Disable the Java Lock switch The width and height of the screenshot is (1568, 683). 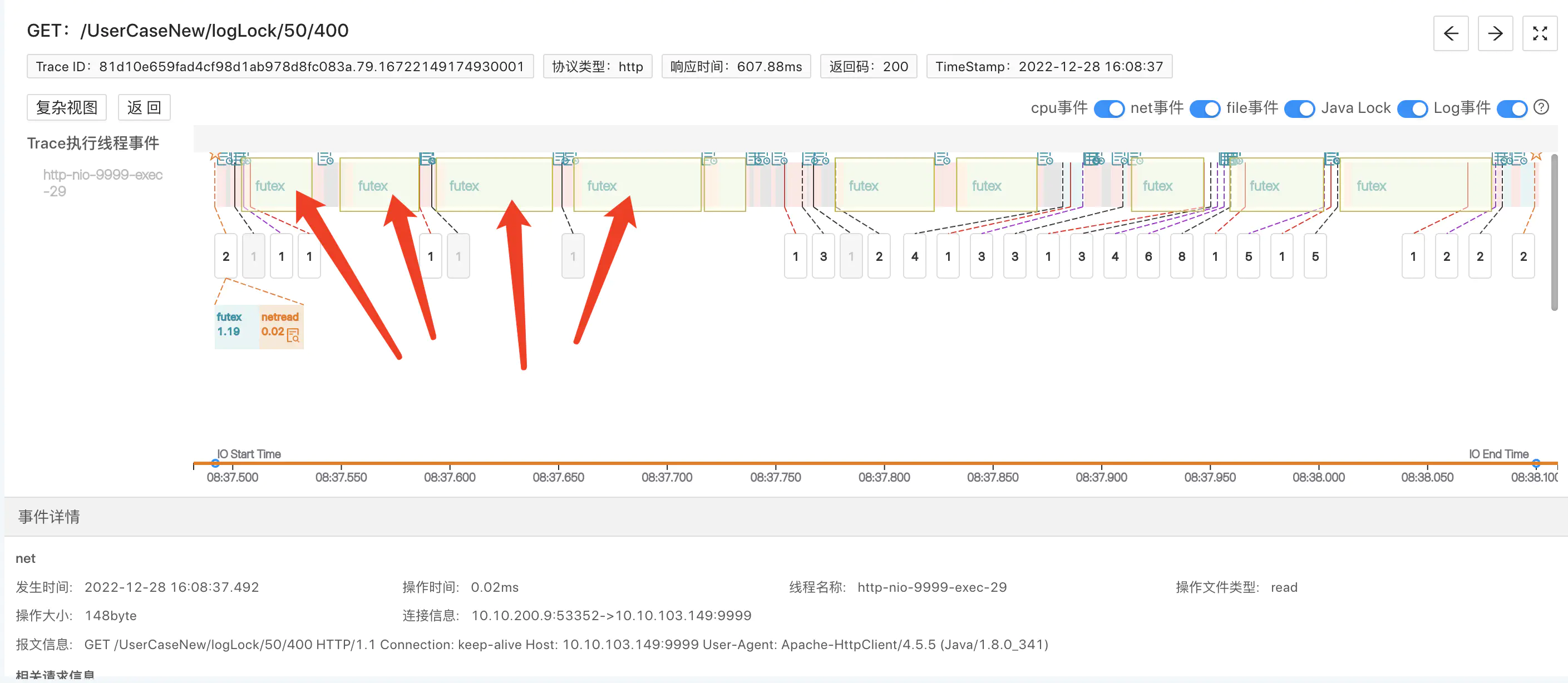(1412, 108)
